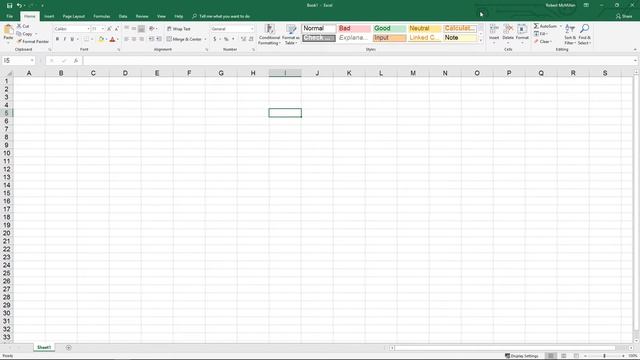Apply percent style format

(226, 39)
